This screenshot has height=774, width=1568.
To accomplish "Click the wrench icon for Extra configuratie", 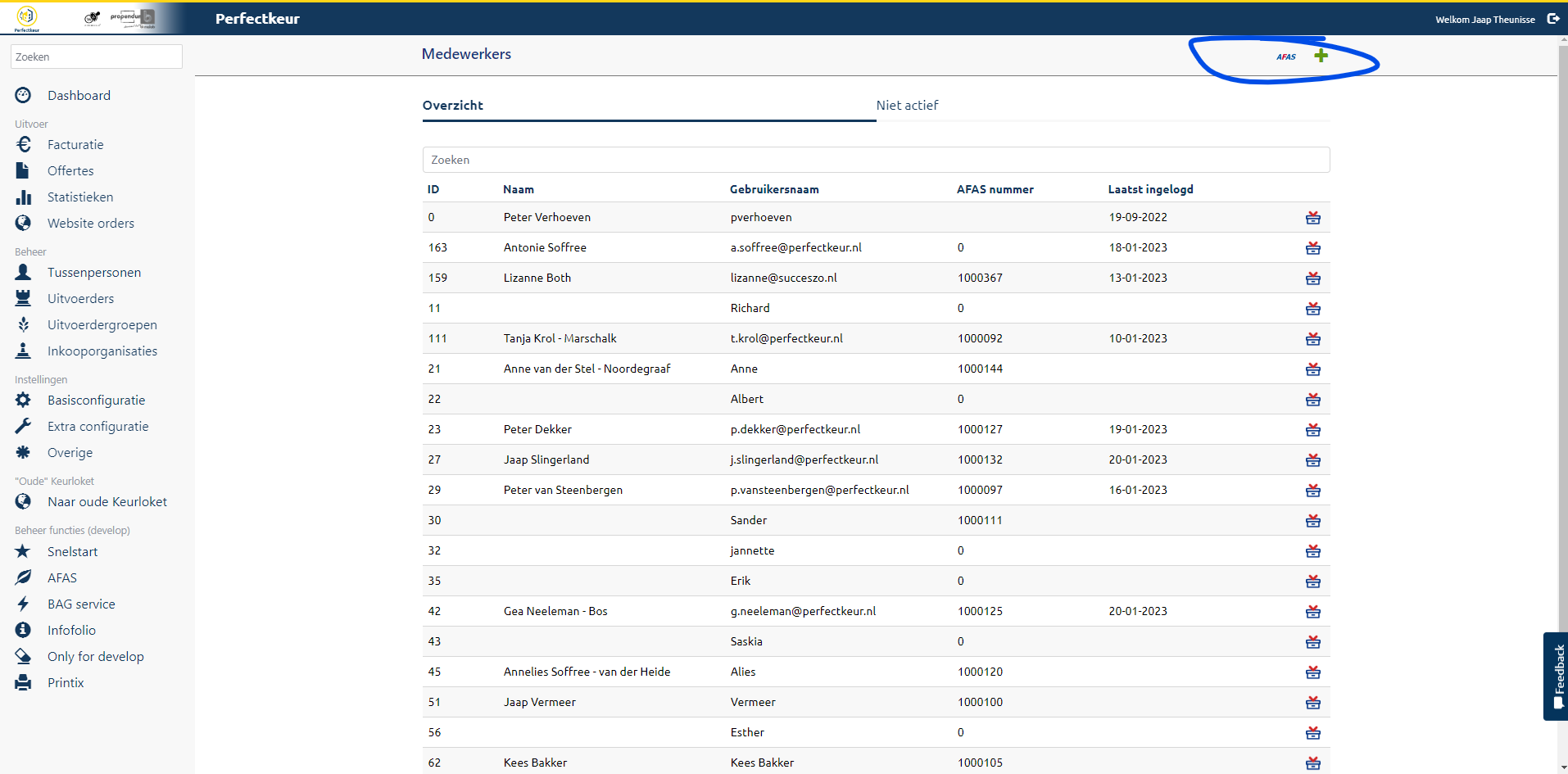I will (x=23, y=426).
